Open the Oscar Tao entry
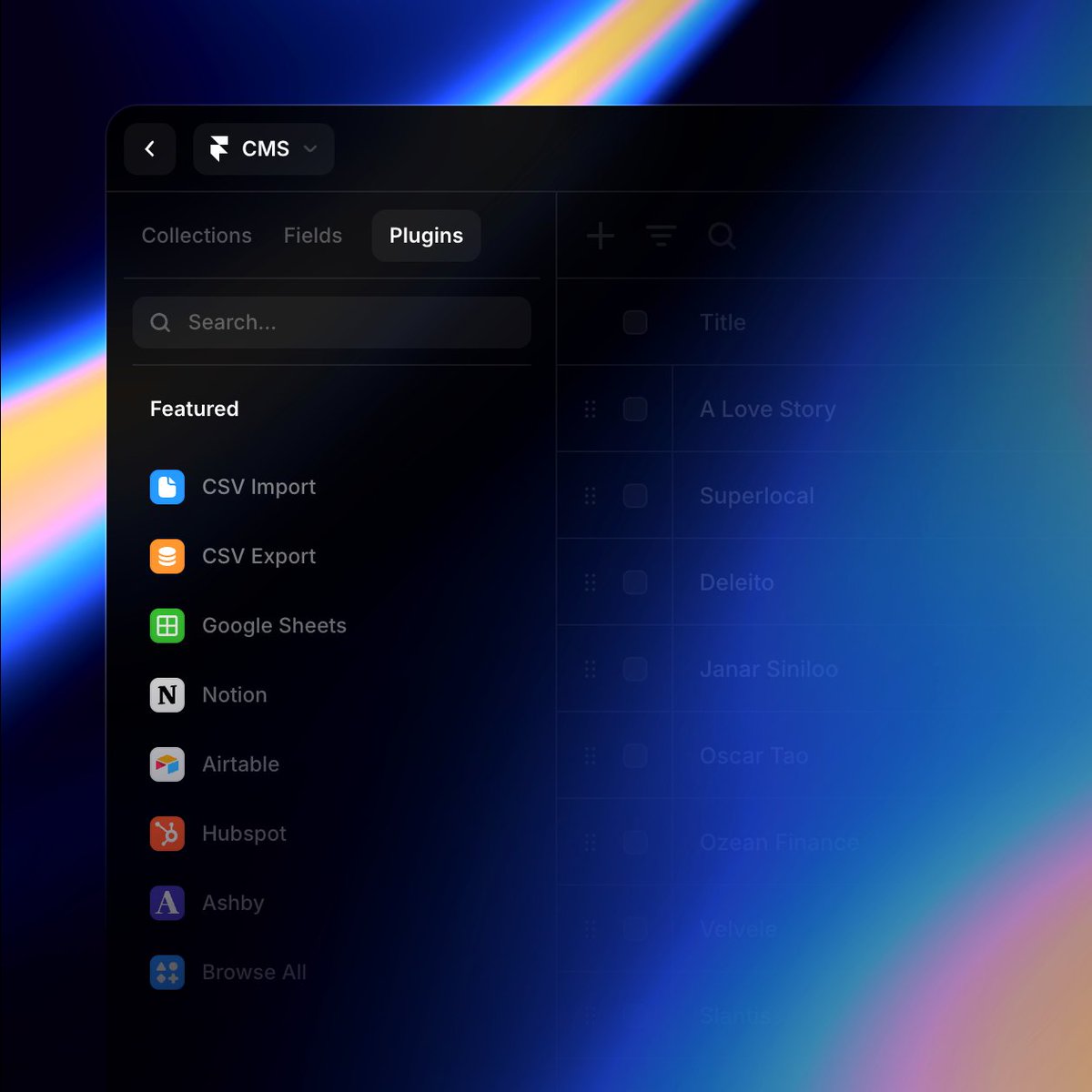1092x1092 pixels. pos(753,755)
